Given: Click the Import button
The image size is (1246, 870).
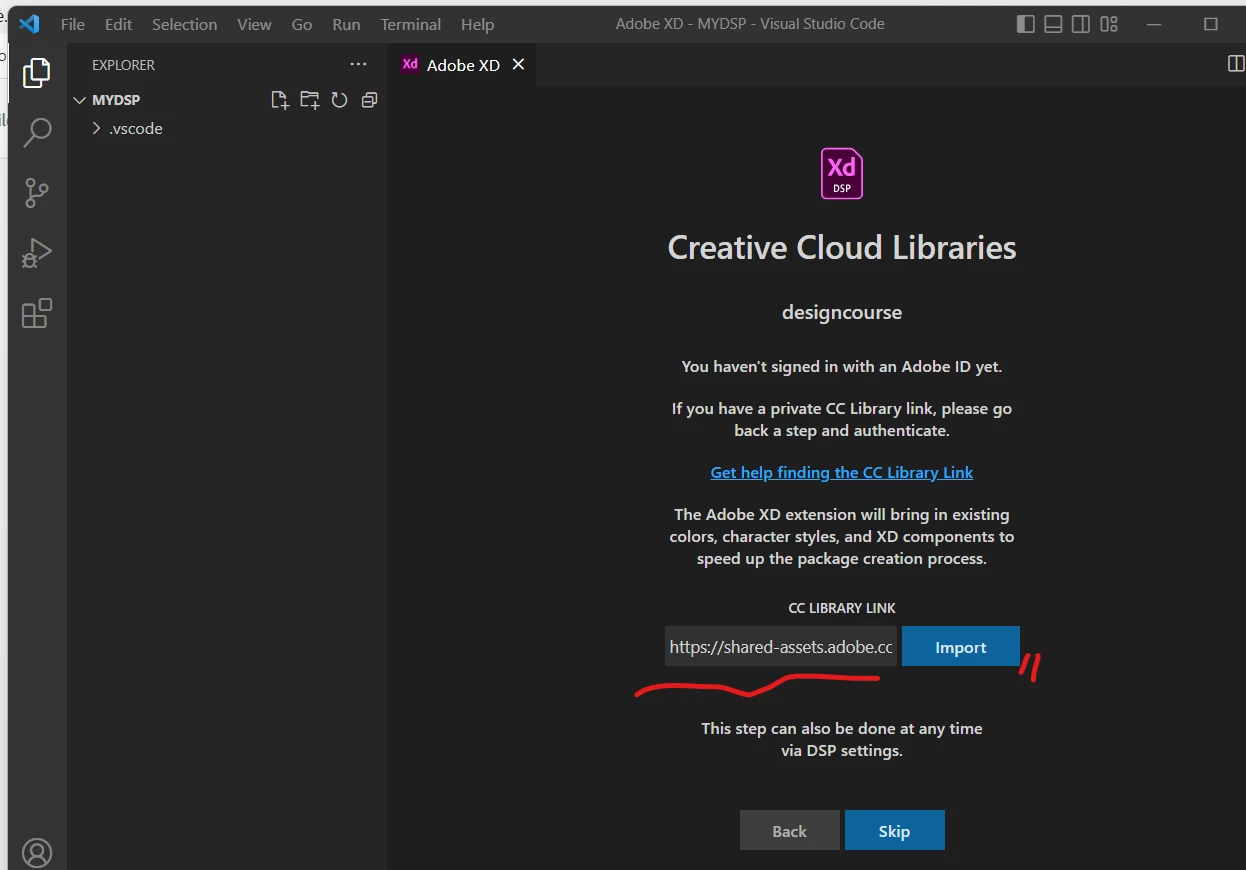Looking at the screenshot, I should point(961,647).
